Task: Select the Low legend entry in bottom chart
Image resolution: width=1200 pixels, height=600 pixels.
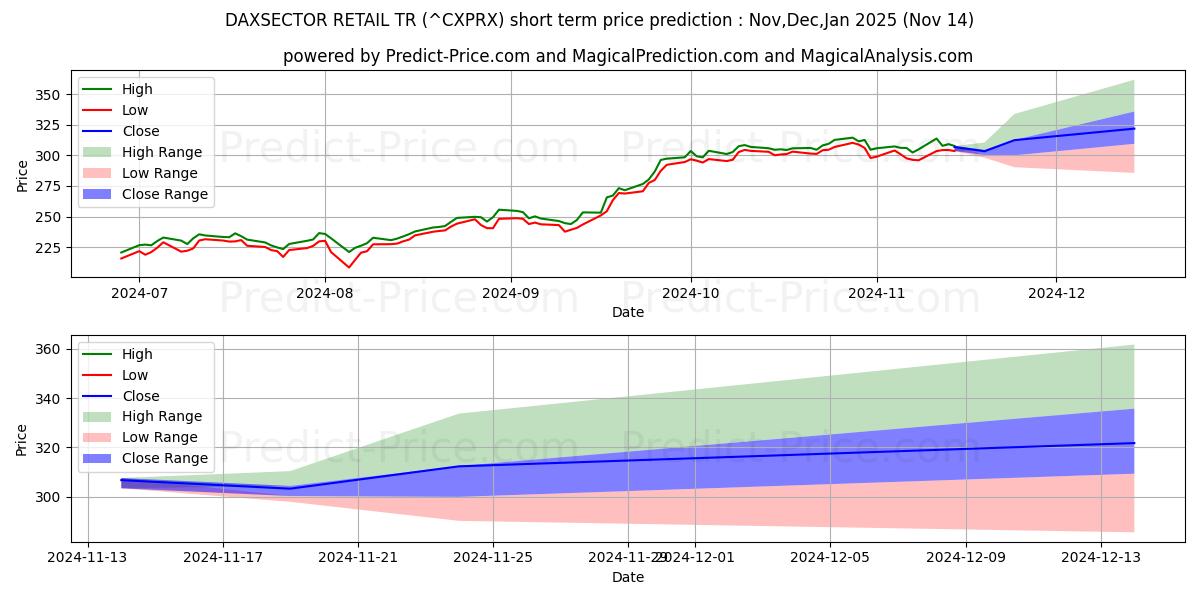Action: click(135, 375)
